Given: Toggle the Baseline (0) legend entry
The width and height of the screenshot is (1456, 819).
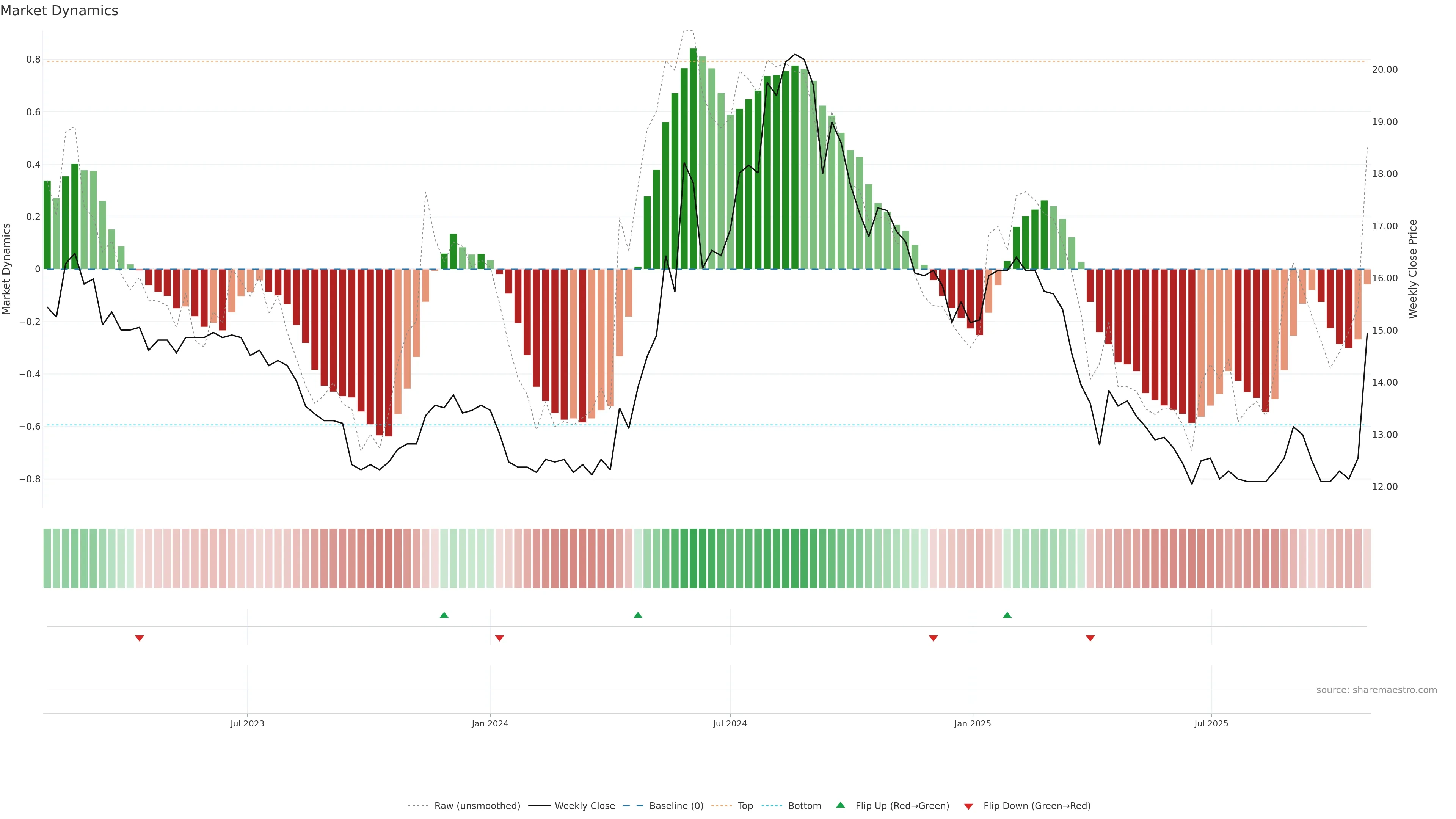Looking at the screenshot, I should click(676, 805).
